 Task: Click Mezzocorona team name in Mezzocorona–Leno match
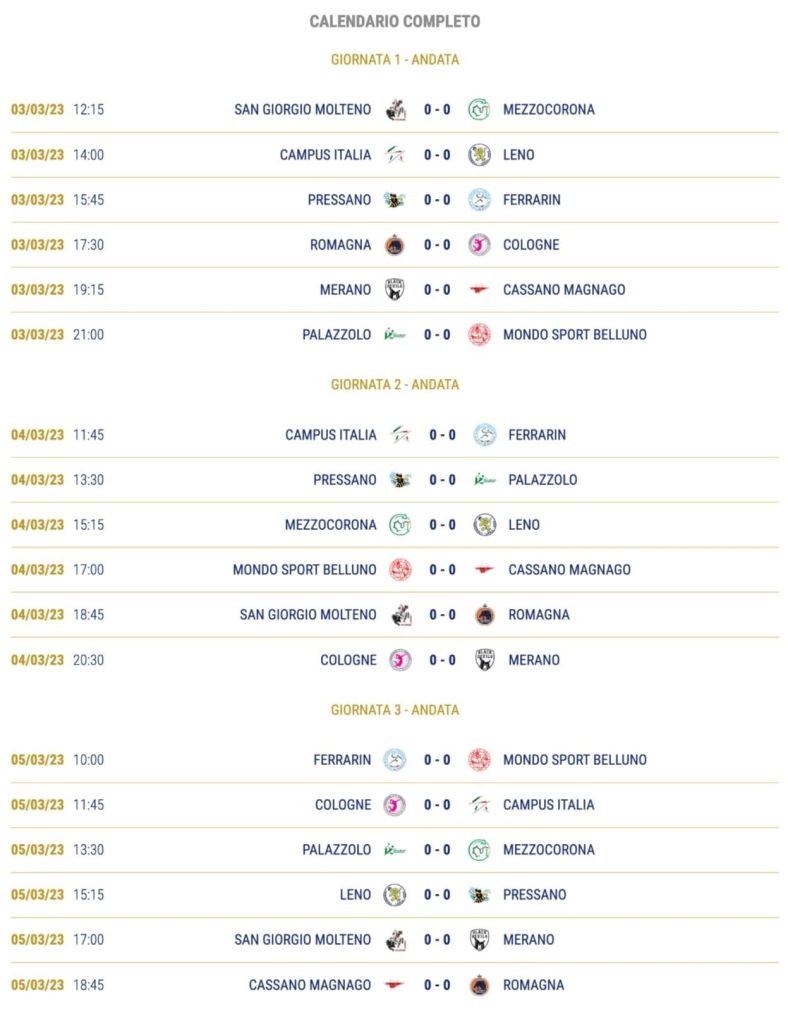[x=330, y=525]
